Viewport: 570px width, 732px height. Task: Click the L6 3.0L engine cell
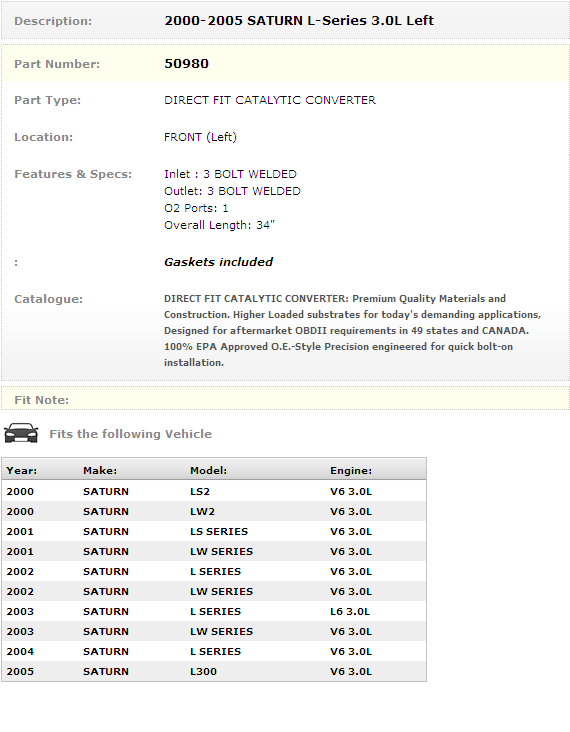pos(350,612)
